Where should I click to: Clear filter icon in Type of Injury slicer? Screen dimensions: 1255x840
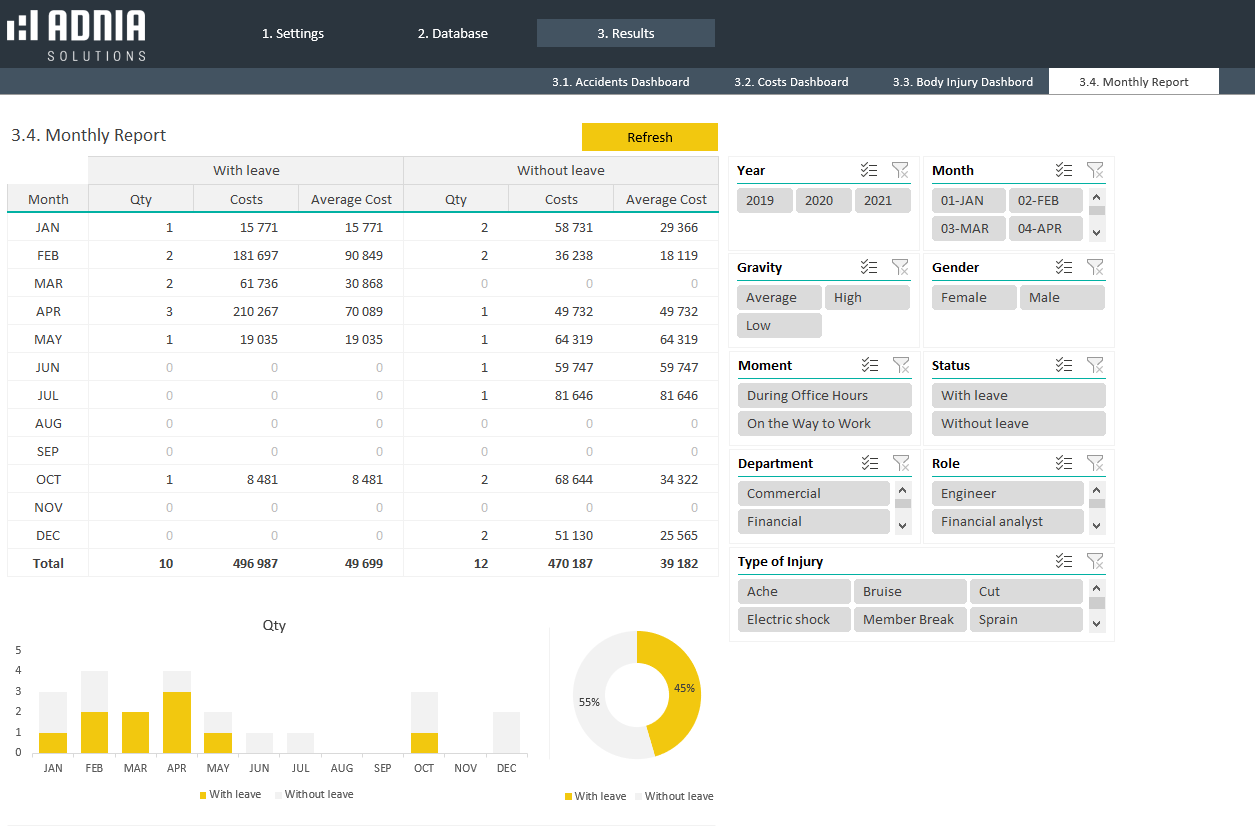click(x=1095, y=562)
